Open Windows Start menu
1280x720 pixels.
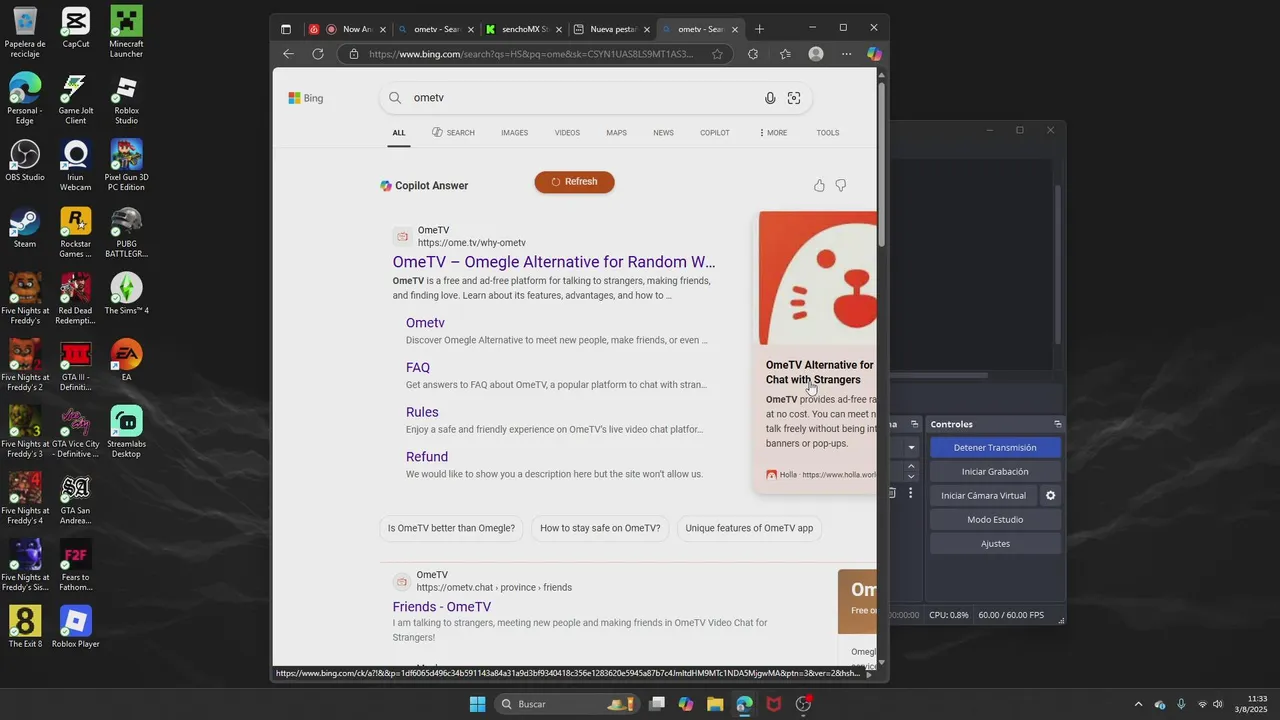[x=477, y=704]
